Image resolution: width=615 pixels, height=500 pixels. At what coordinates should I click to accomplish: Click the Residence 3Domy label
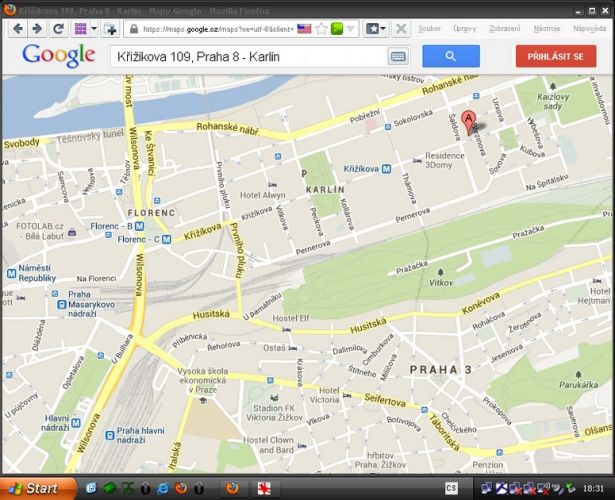[444, 160]
